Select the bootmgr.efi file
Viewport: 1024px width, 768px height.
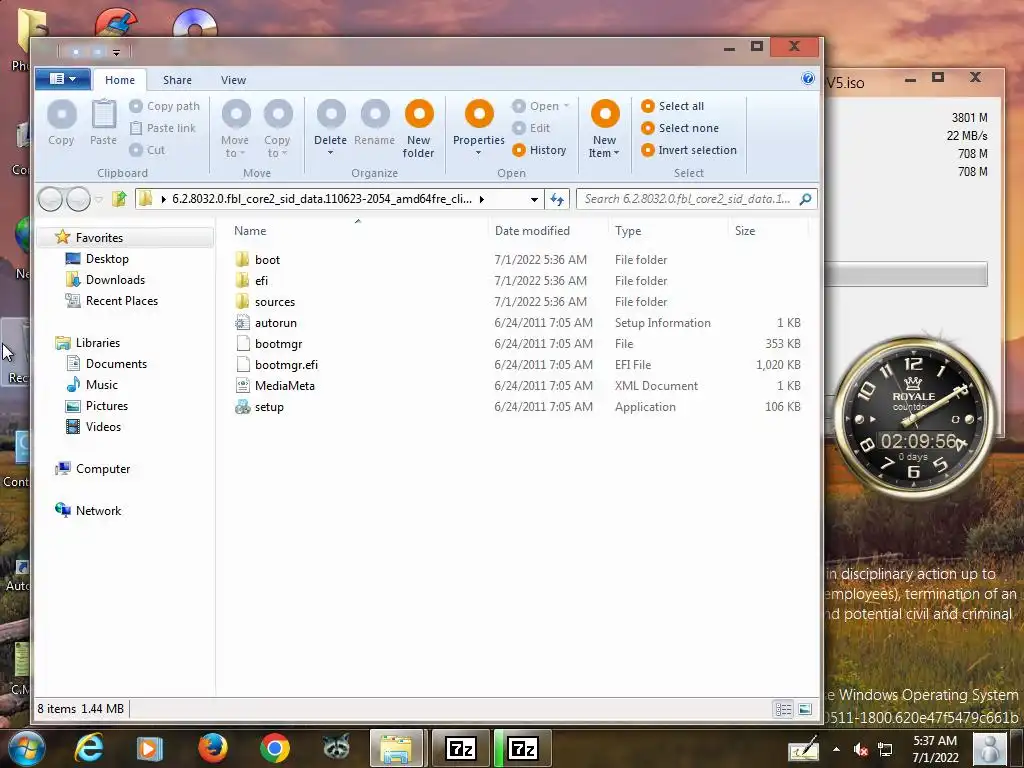(286, 364)
